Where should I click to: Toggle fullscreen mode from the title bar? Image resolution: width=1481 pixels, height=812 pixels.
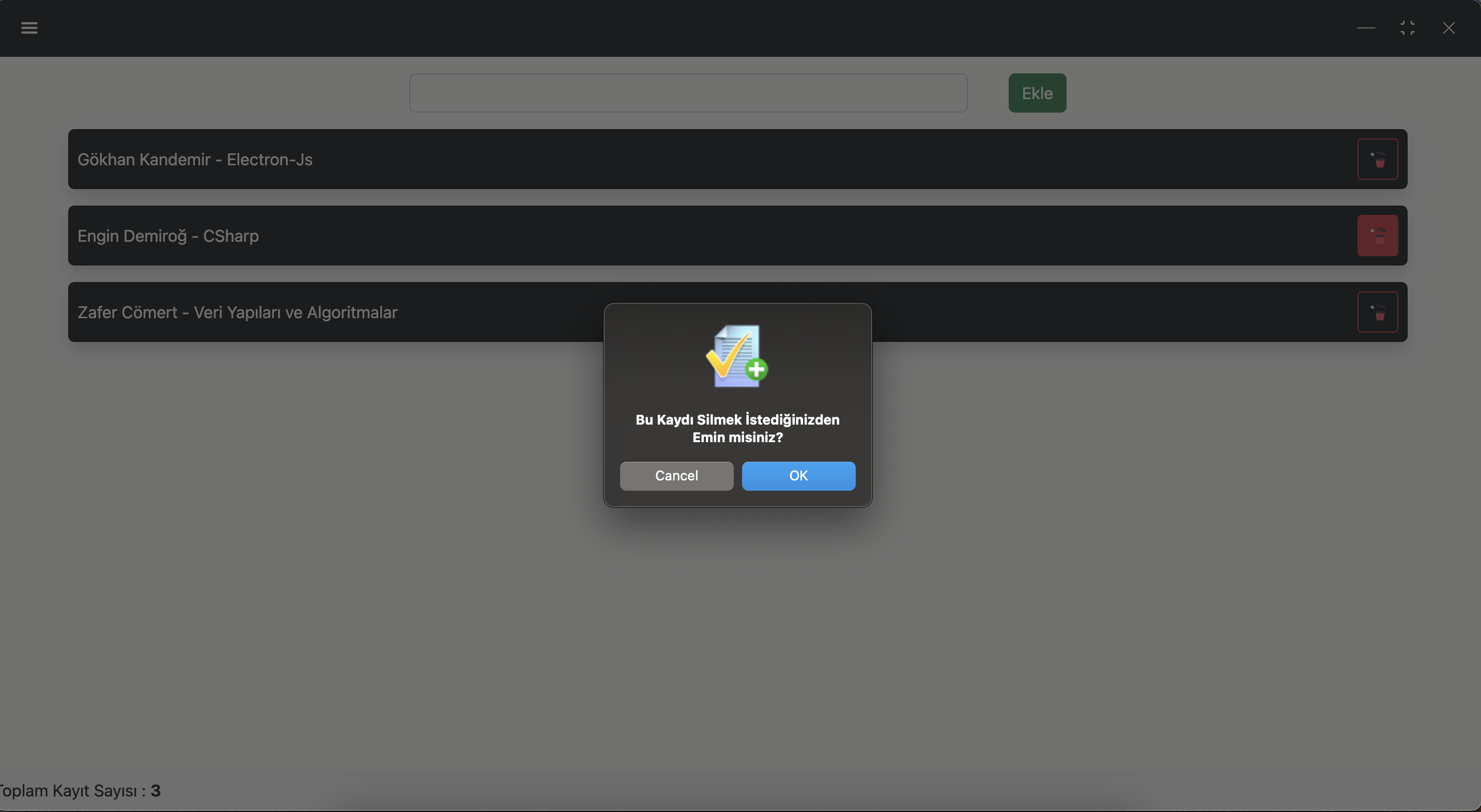(x=1408, y=27)
